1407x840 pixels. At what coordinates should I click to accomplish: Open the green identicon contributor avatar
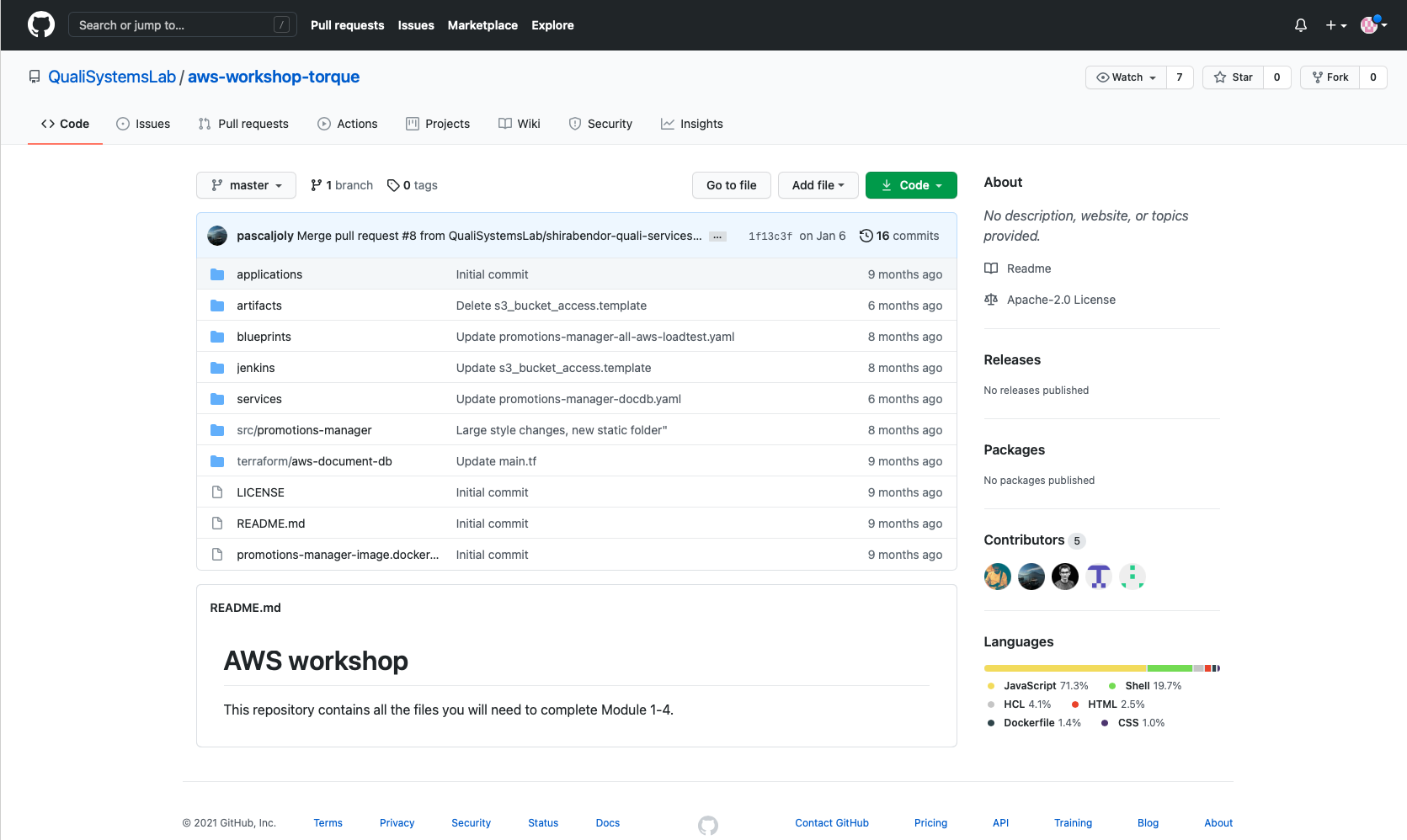pos(1133,577)
